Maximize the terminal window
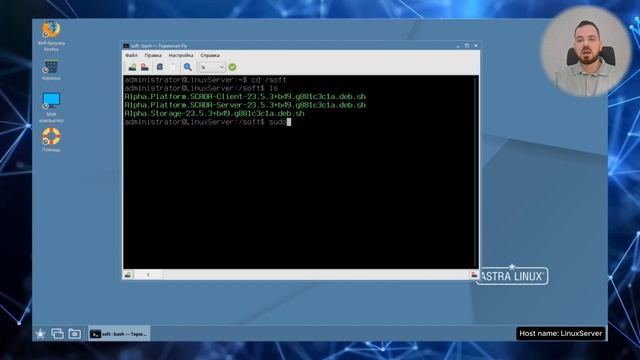 (x=467, y=46)
